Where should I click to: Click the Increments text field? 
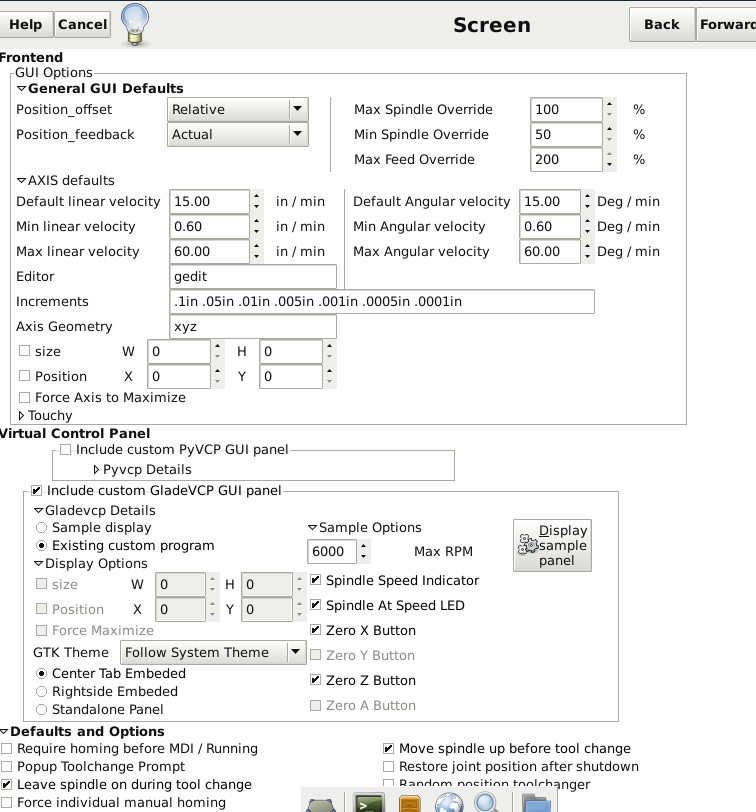[x=382, y=301]
